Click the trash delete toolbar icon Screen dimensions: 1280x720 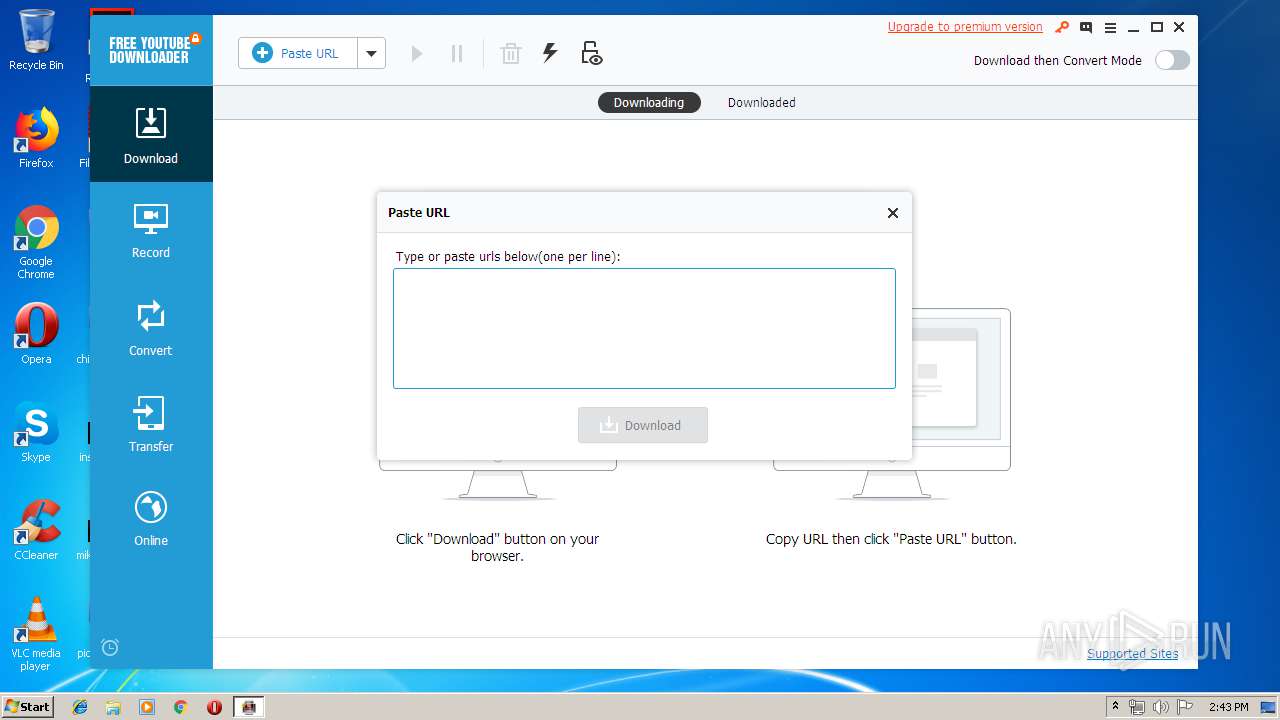coord(511,53)
